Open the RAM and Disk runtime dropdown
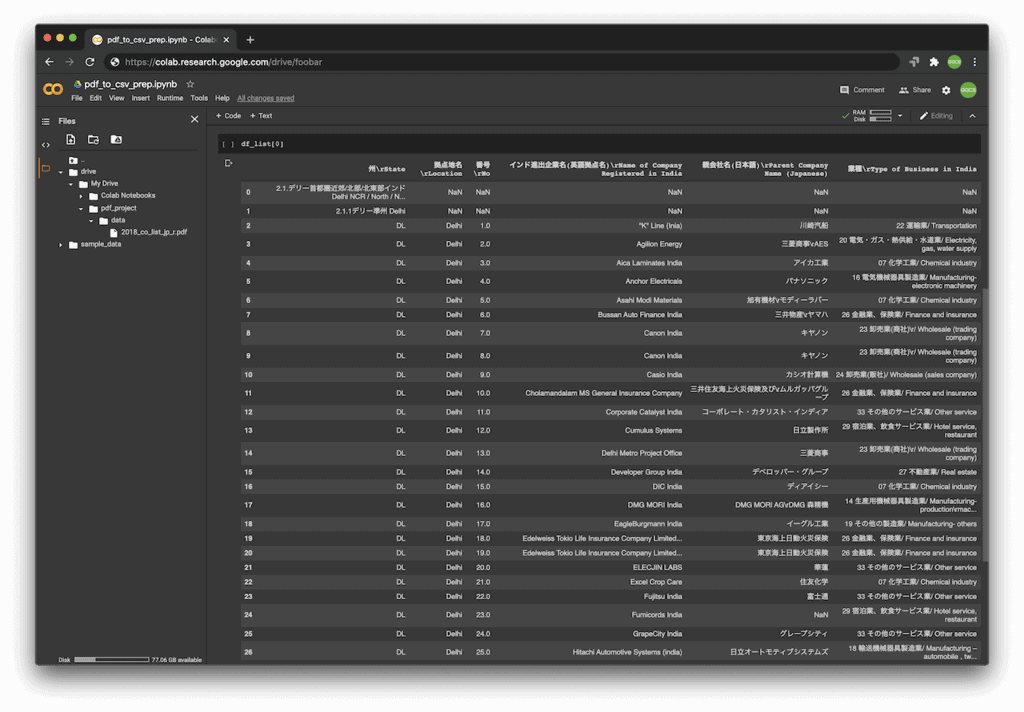Screen dimensions: 1024x712 pos(900,116)
